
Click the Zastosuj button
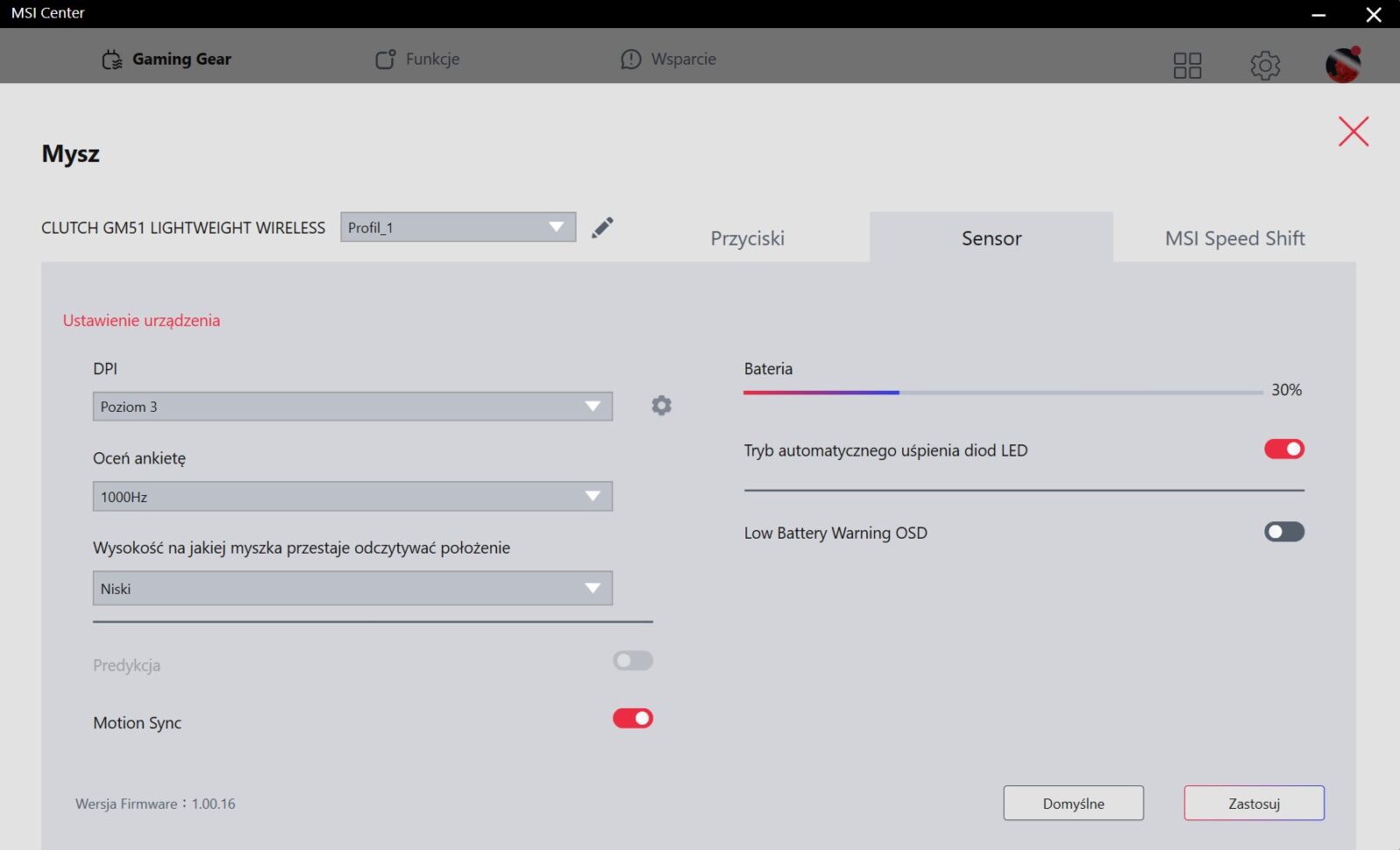[x=1253, y=804]
